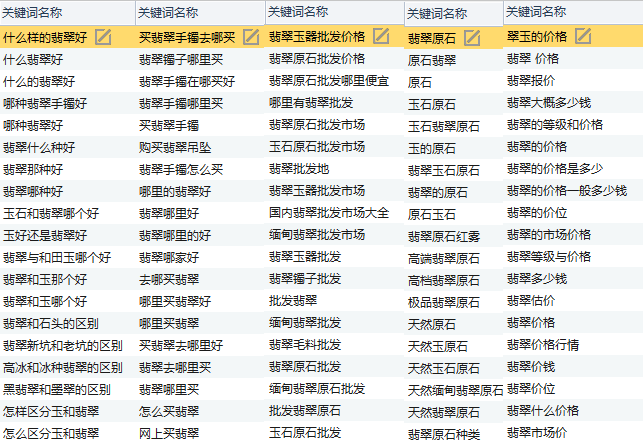This screenshot has height=443, width=643.
Task: Select the cell 翡翠毛料批发
Action: 305,345
